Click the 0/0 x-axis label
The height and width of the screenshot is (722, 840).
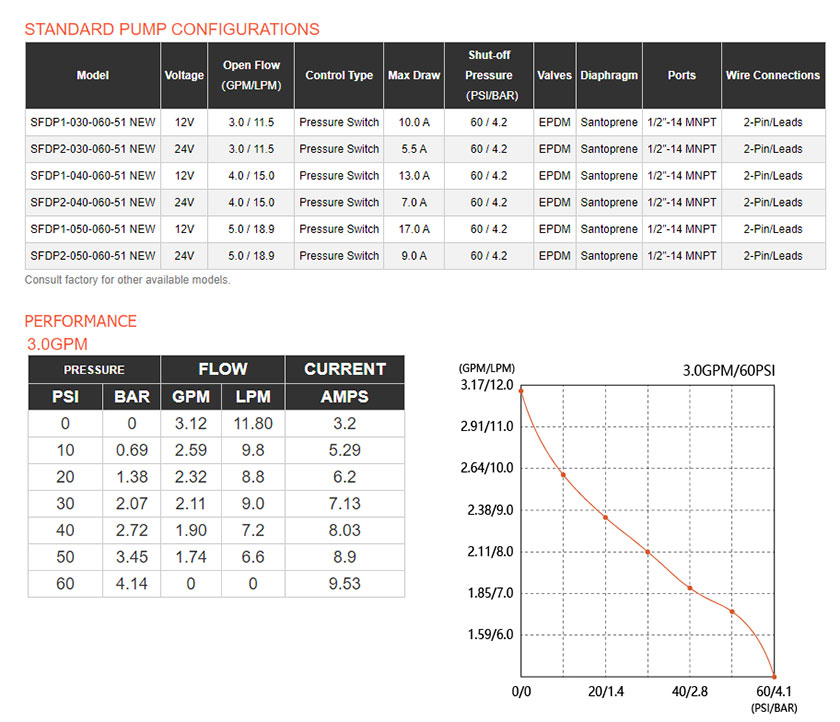(521, 691)
